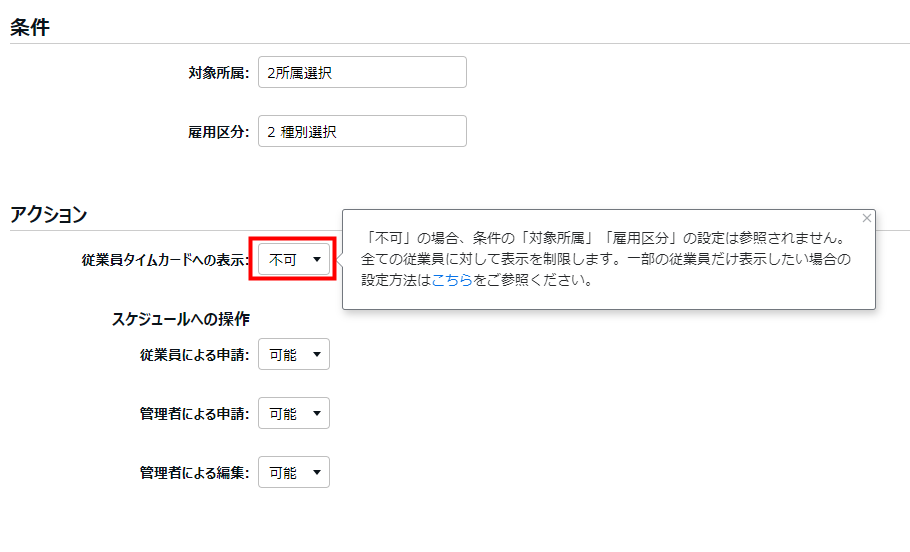Click the tooltip's first line of text
This screenshot has width=910, height=552.
pyautogui.click(x=605, y=240)
